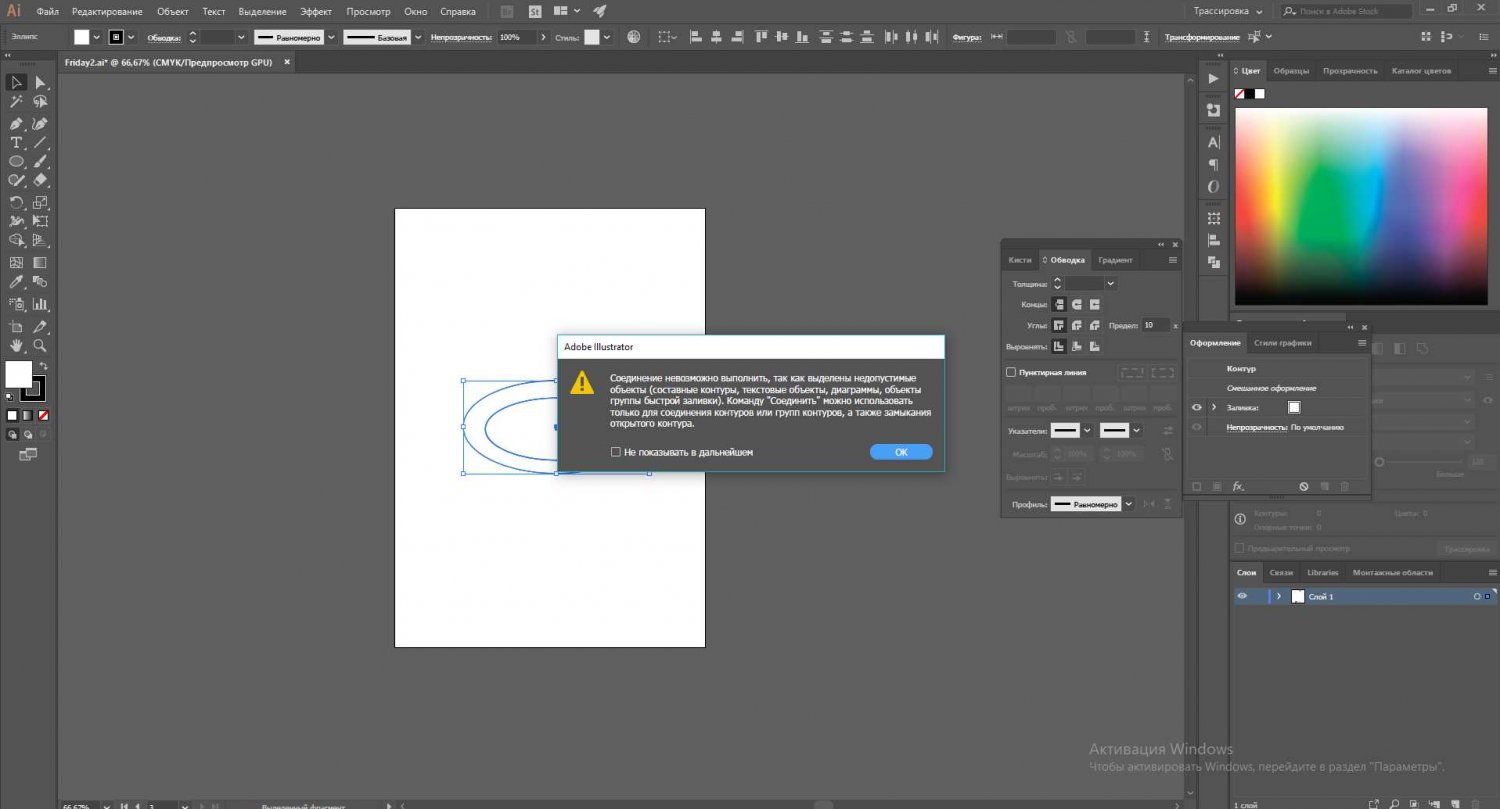The image size is (1500, 809).
Task: Open the fill color dropdown in control bar
Action: [x=97, y=37]
